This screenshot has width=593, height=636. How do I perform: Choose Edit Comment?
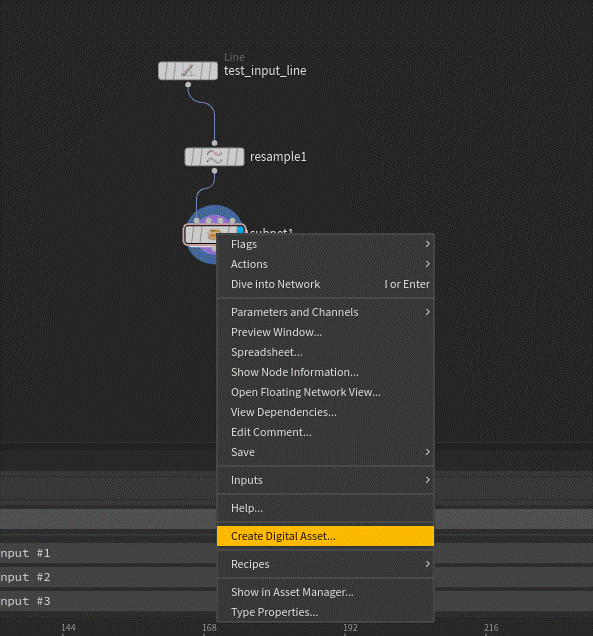(x=325, y=432)
